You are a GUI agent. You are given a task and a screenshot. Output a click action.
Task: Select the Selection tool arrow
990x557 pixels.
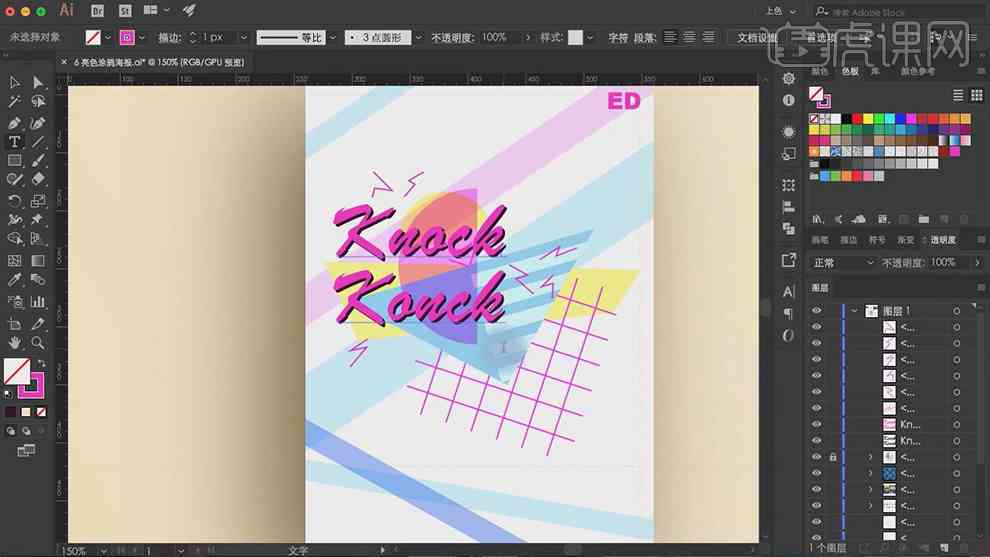14,83
